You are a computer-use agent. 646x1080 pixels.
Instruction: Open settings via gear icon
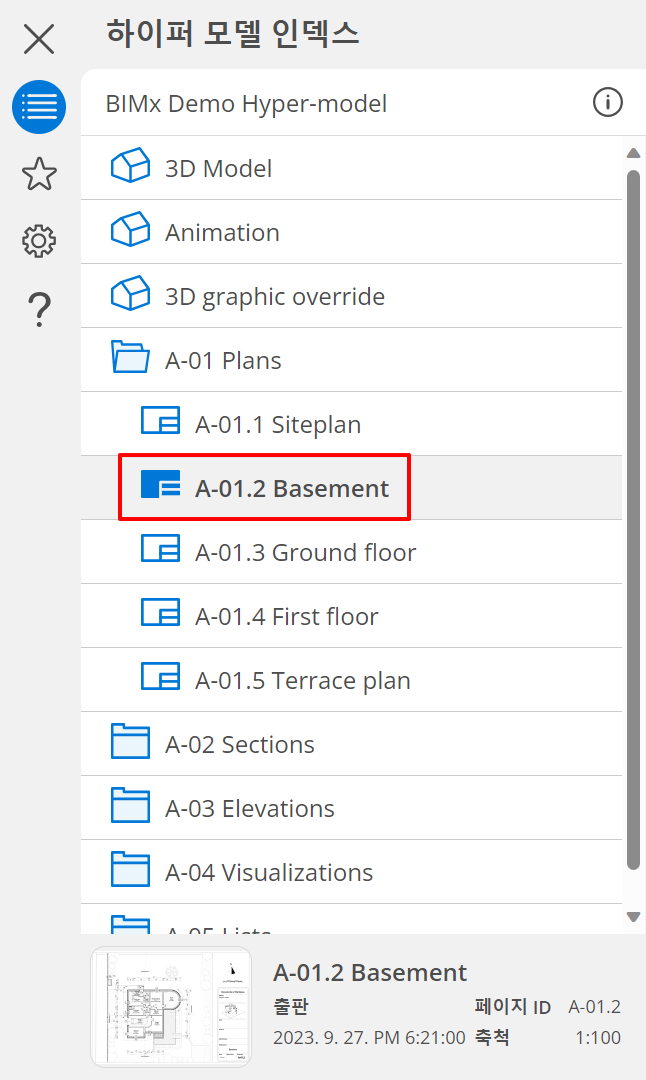click(39, 241)
